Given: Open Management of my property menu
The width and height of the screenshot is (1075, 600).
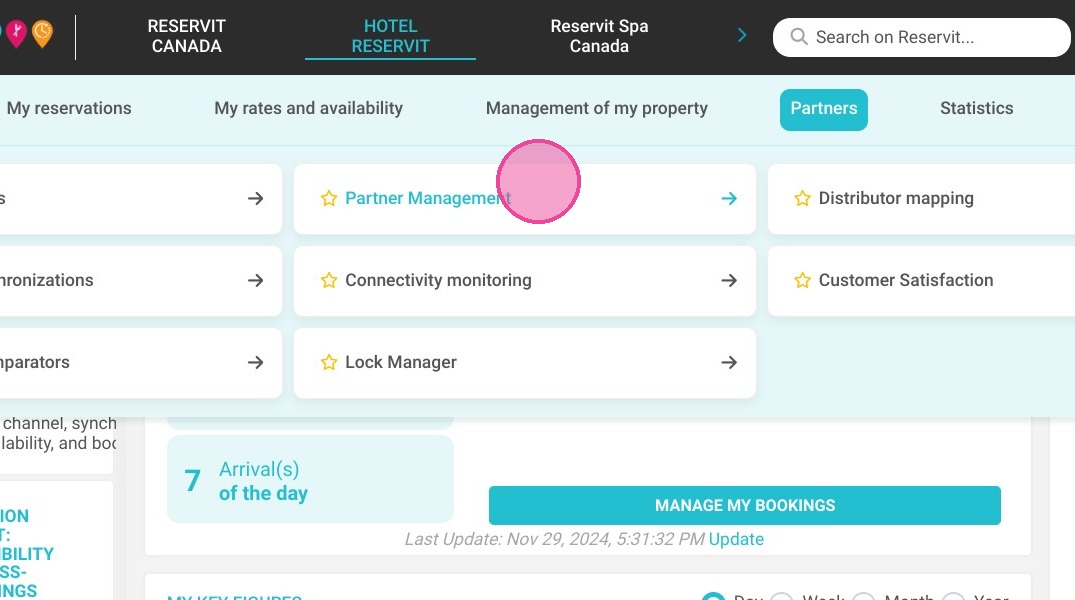Looking at the screenshot, I should pos(596,108).
